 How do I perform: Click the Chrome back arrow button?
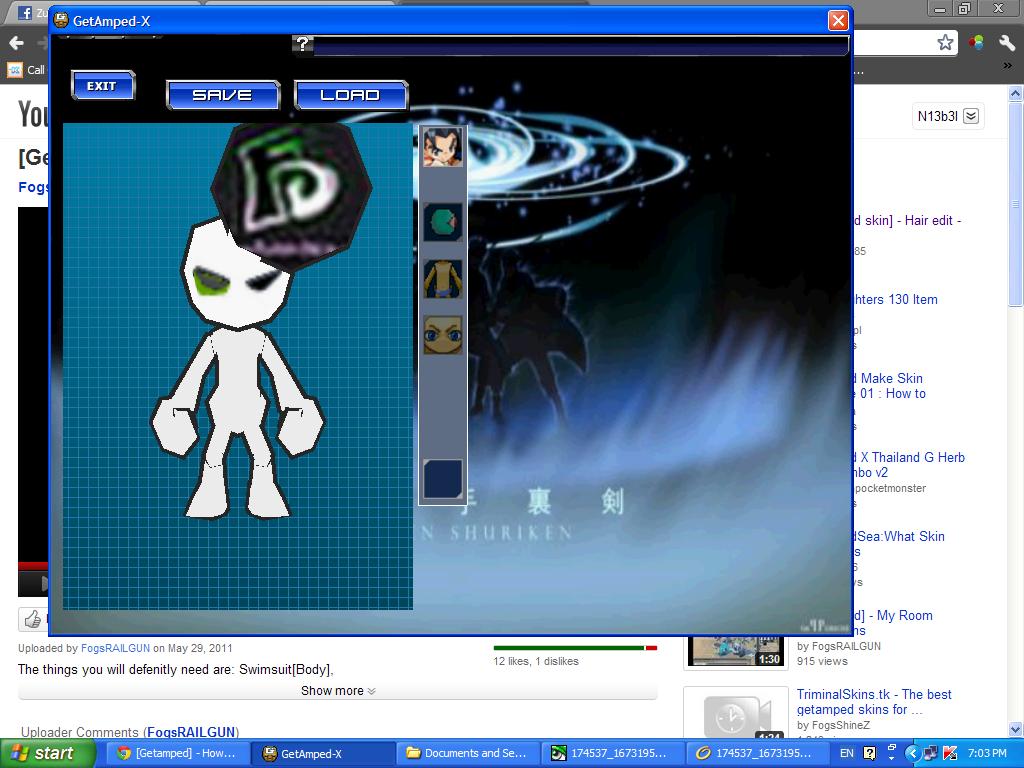coord(16,43)
